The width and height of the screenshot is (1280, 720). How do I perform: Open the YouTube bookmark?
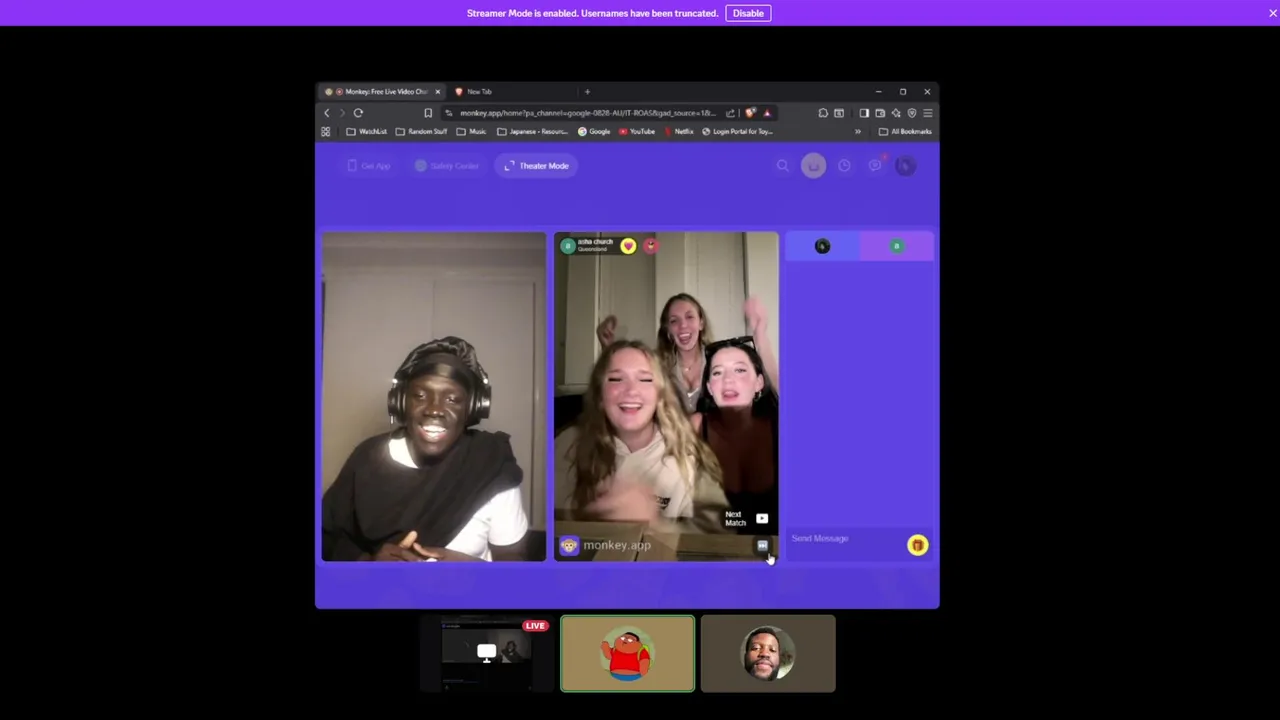click(637, 132)
